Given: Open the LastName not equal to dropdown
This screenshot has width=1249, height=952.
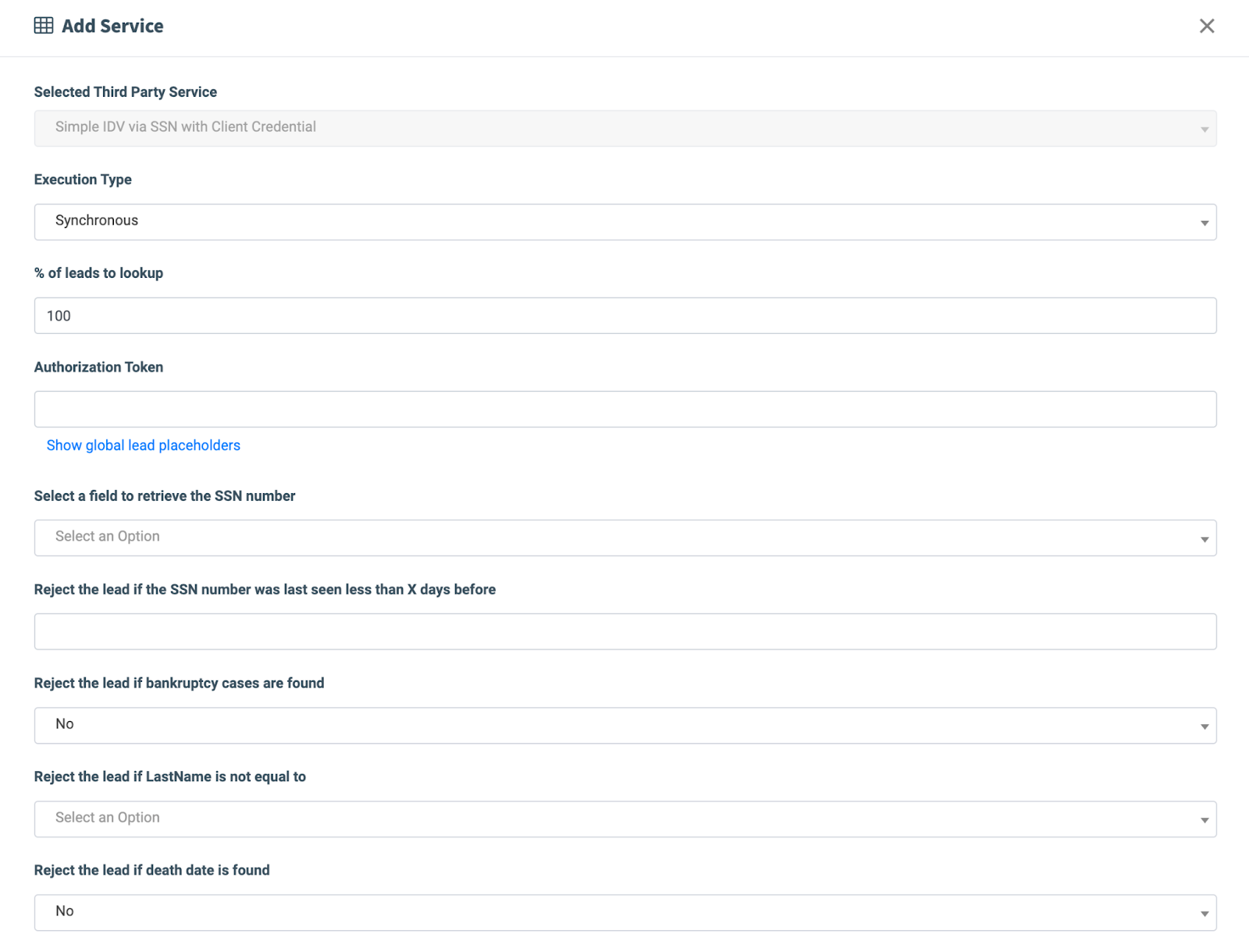Looking at the screenshot, I should point(624,819).
